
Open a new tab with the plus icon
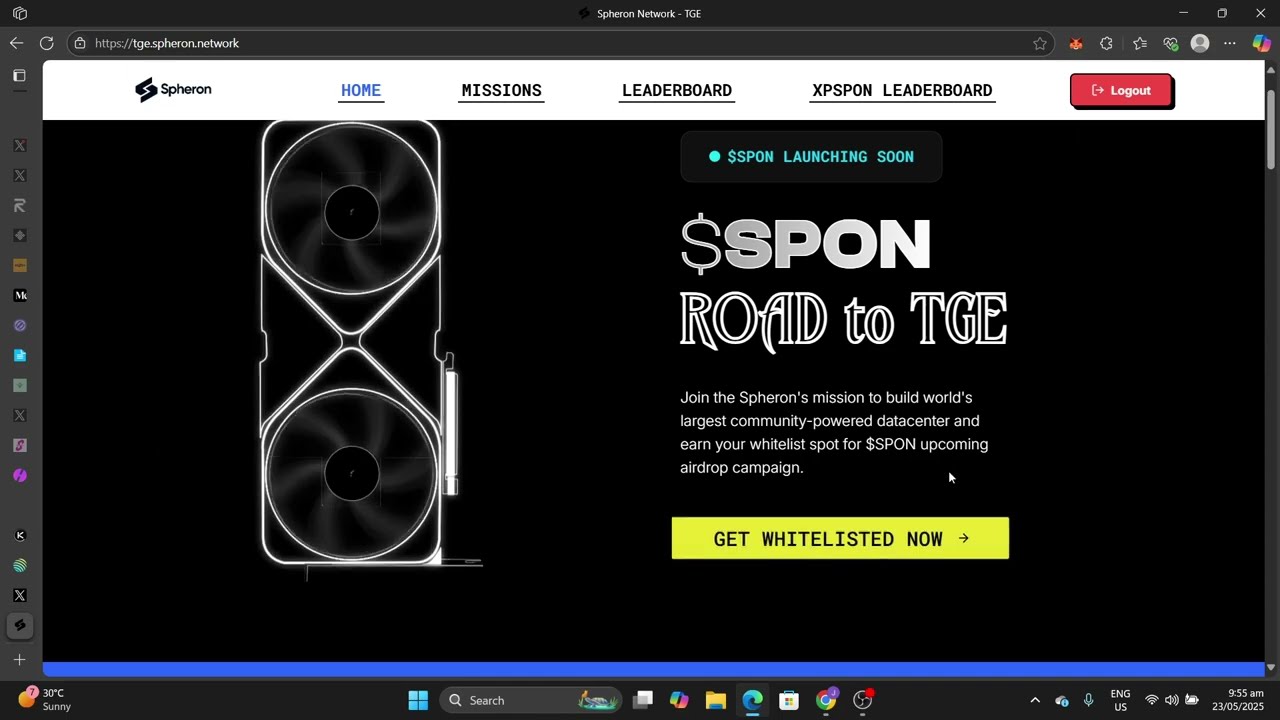(x=19, y=660)
